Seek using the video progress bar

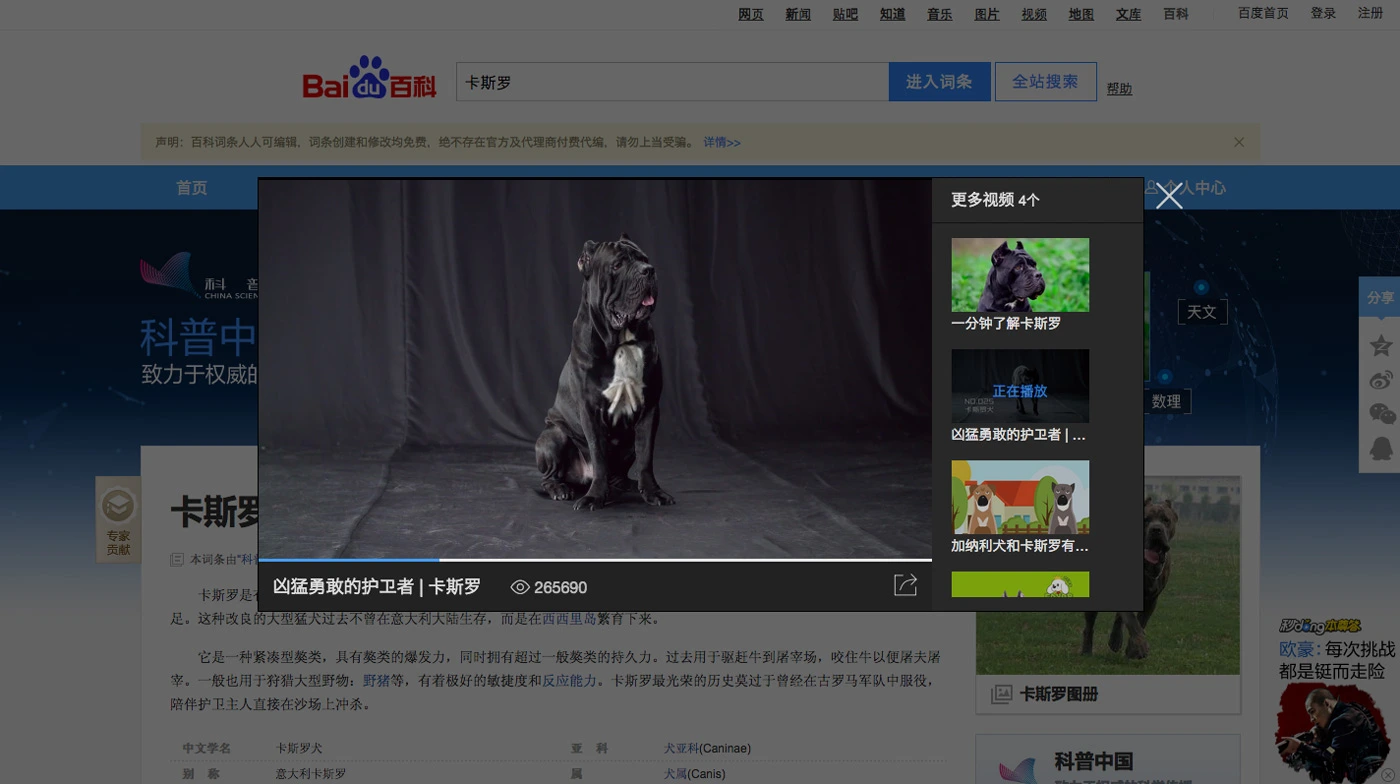pyautogui.click(x=597, y=559)
